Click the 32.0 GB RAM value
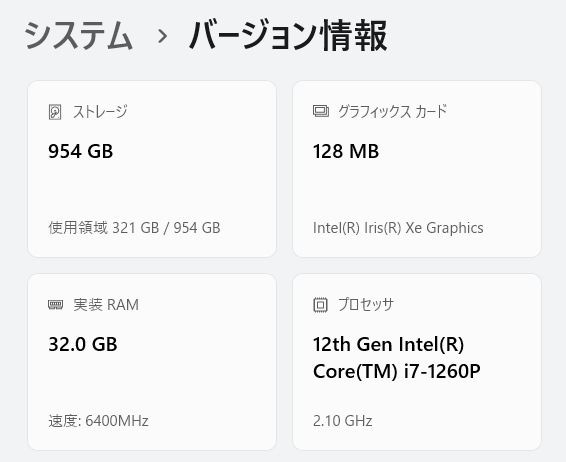Screen dimensions: 566x462 pos(83,344)
